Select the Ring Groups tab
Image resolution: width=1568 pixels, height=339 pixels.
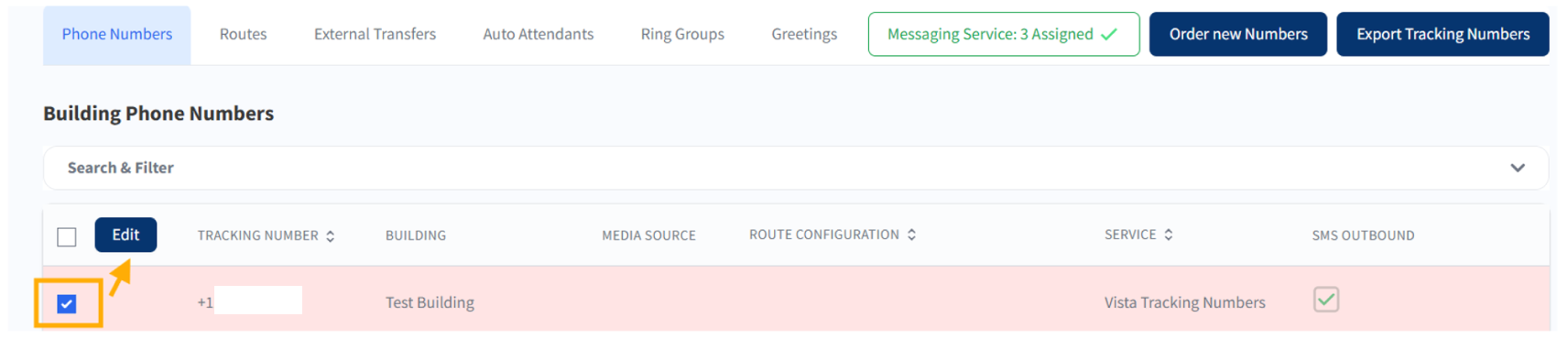[x=682, y=35]
